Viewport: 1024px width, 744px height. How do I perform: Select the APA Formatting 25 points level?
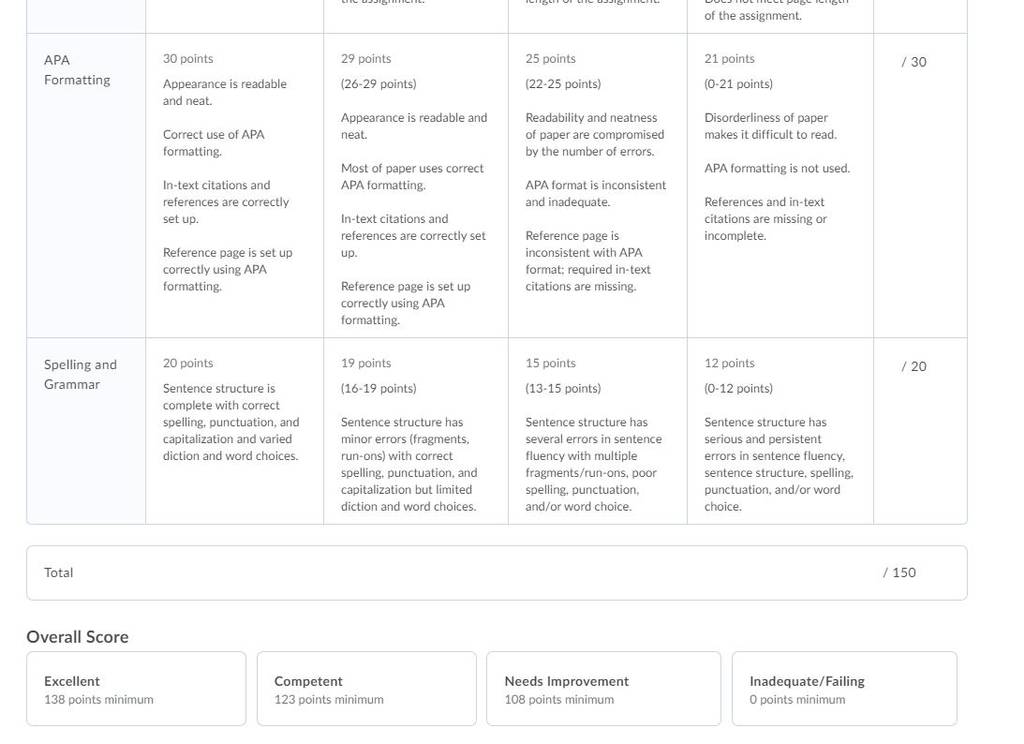point(598,186)
